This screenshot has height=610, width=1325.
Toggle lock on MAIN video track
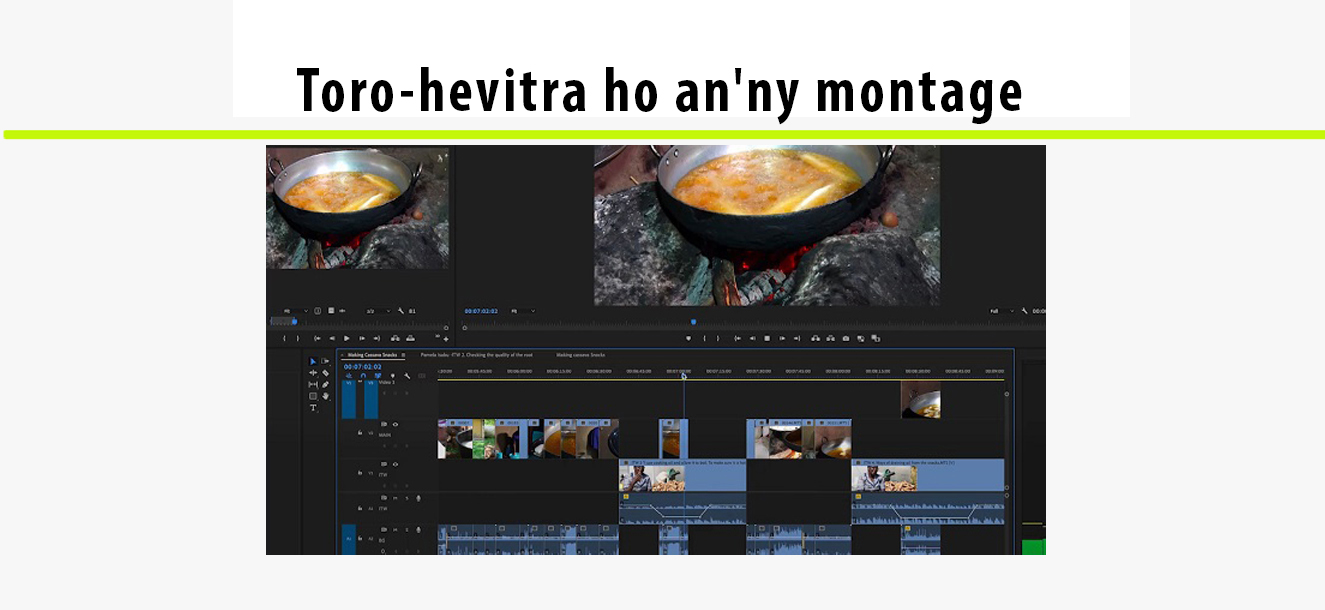click(x=360, y=433)
